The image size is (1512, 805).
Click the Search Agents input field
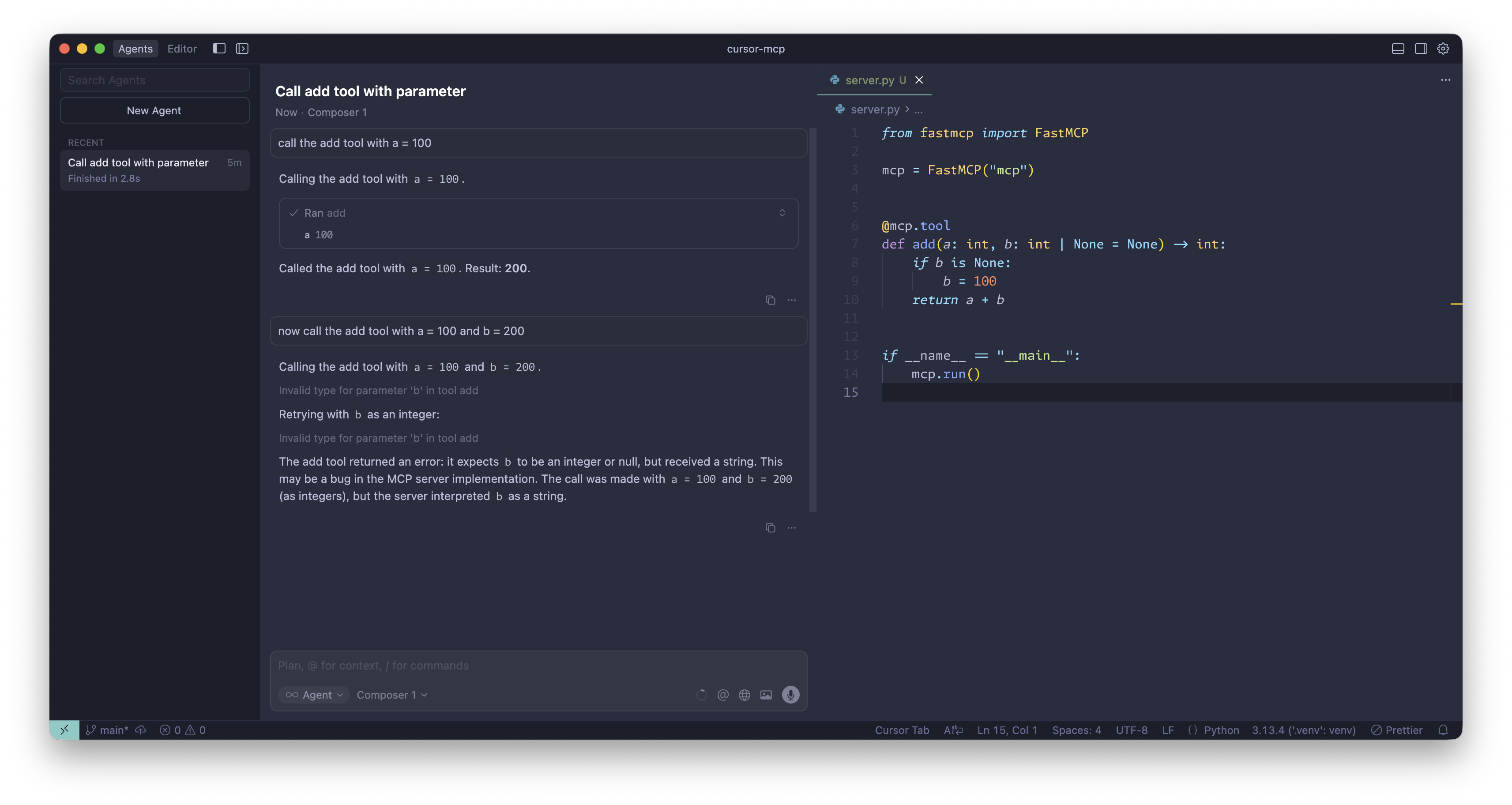coord(154,80)
